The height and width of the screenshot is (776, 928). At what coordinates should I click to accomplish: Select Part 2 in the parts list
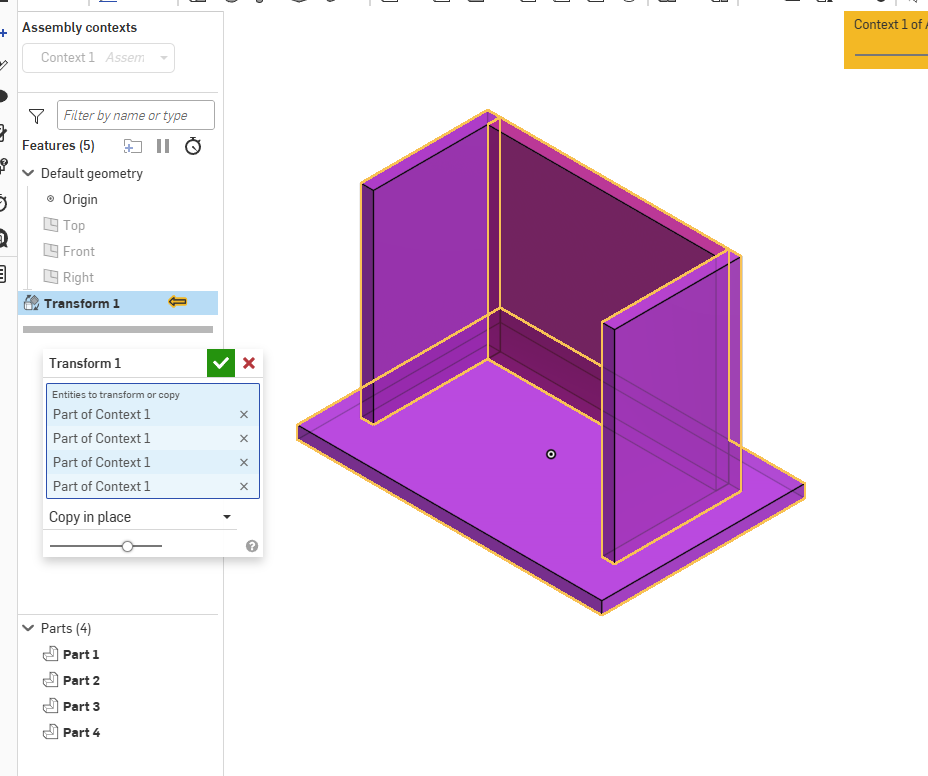81,680
